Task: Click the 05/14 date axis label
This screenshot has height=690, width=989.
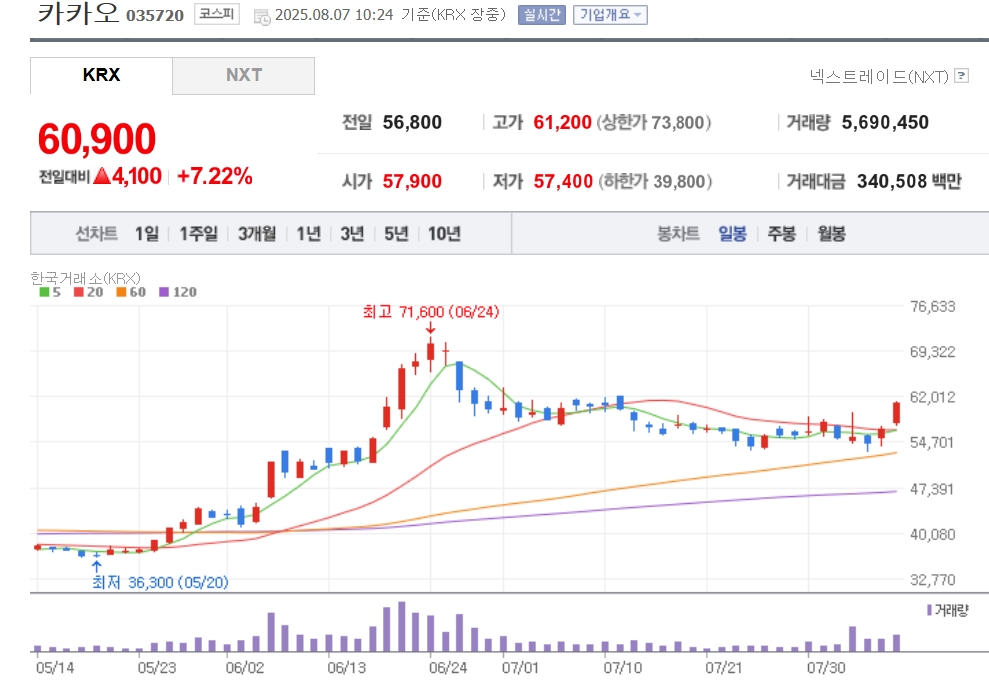Action: 55,668
